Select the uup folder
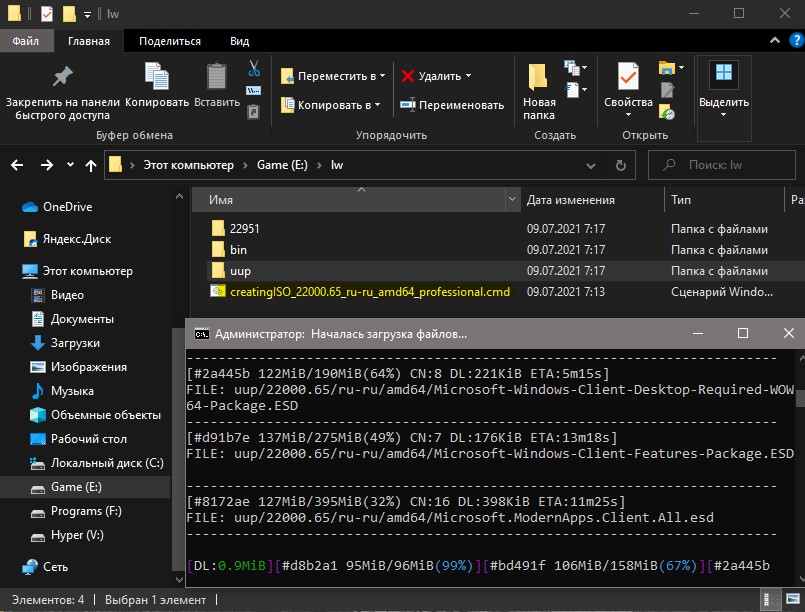Image resolution: width=805 pixels, height=612 pixels. [240, 271]
